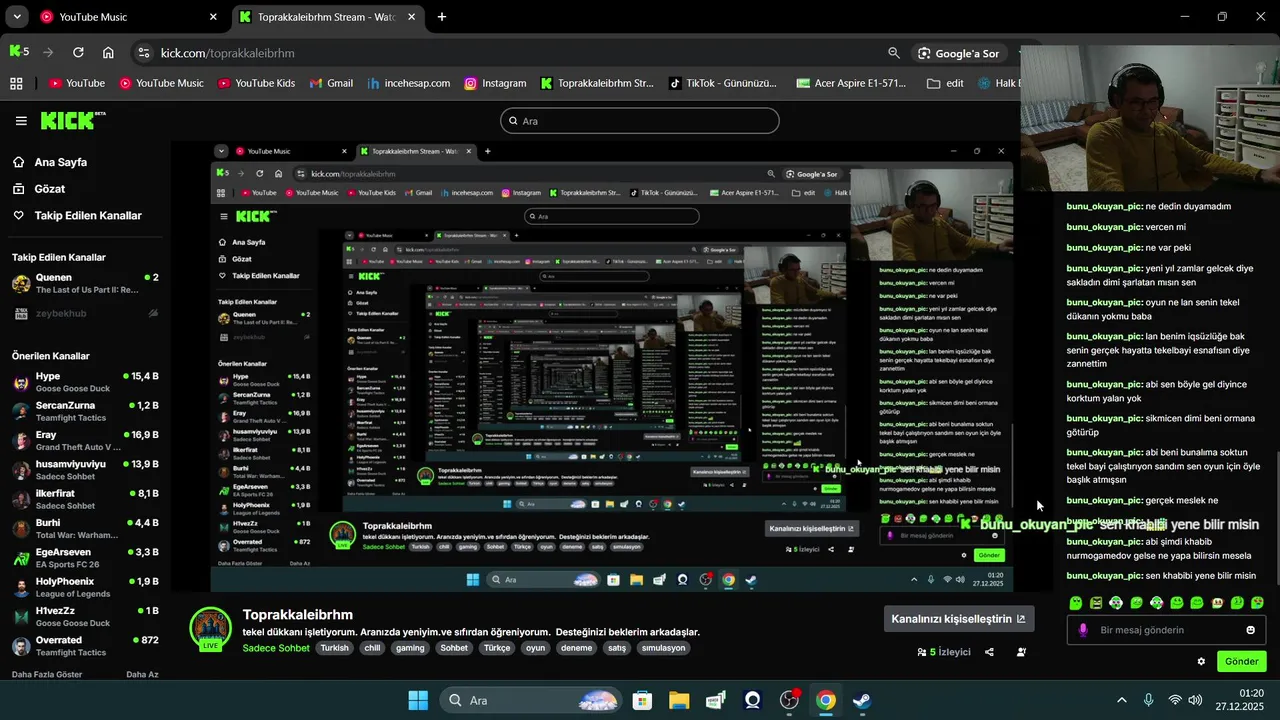This screenshot has height=720, width=1280.
Task: Click the Kick extension icon with 5
Action: click(19, 52)
